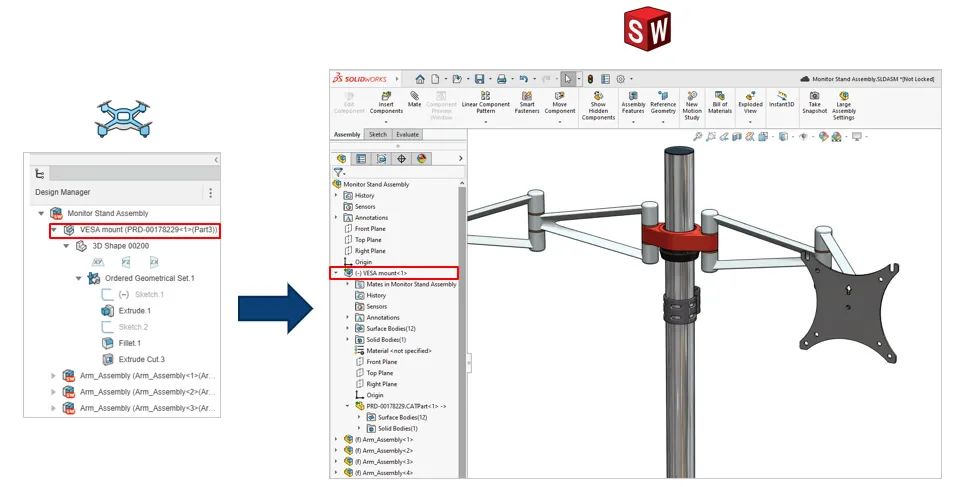The width and height of the screenshot is (955, 487).
Task: Open Linear Component Pattern dropdown arrow
Action: (485, 121)
